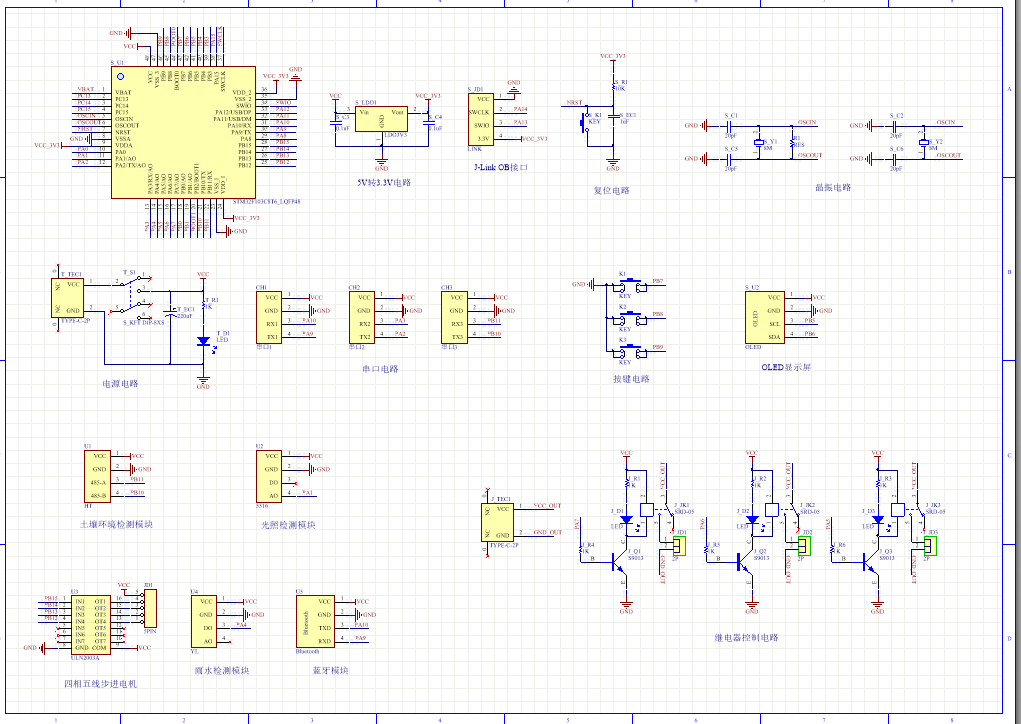Select the T_EC1 220uF capacitor
Screen dimensions: 1021x724
[x=173, y=314]
